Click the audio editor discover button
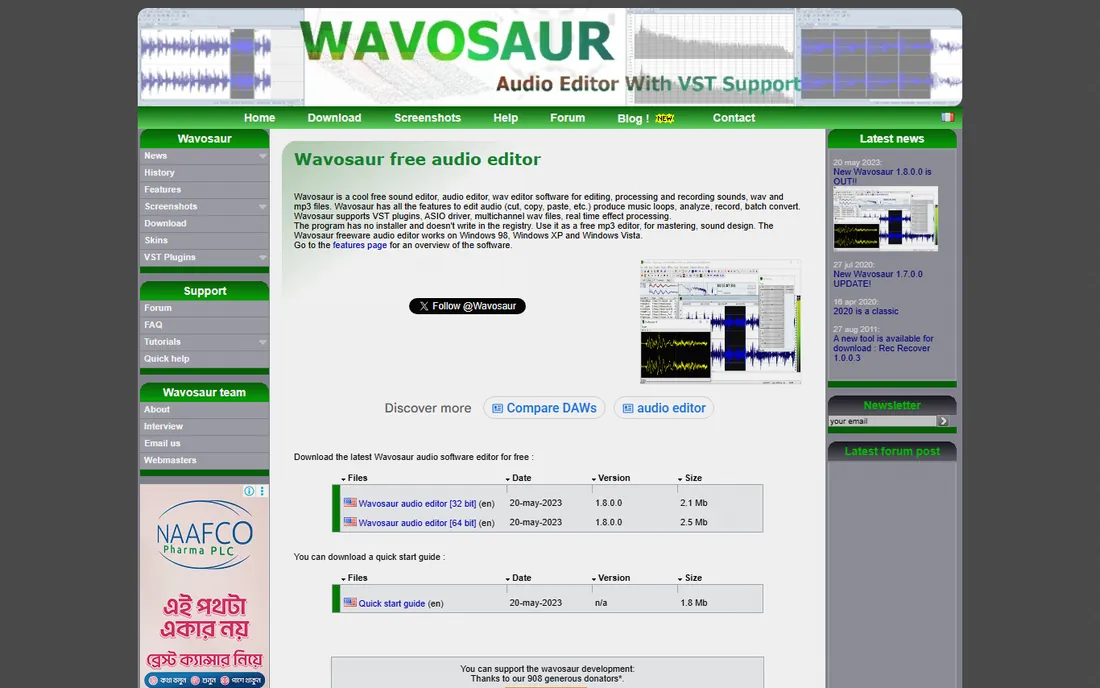The height and width of the screenshot is (688, 1100). click(664, 408)
